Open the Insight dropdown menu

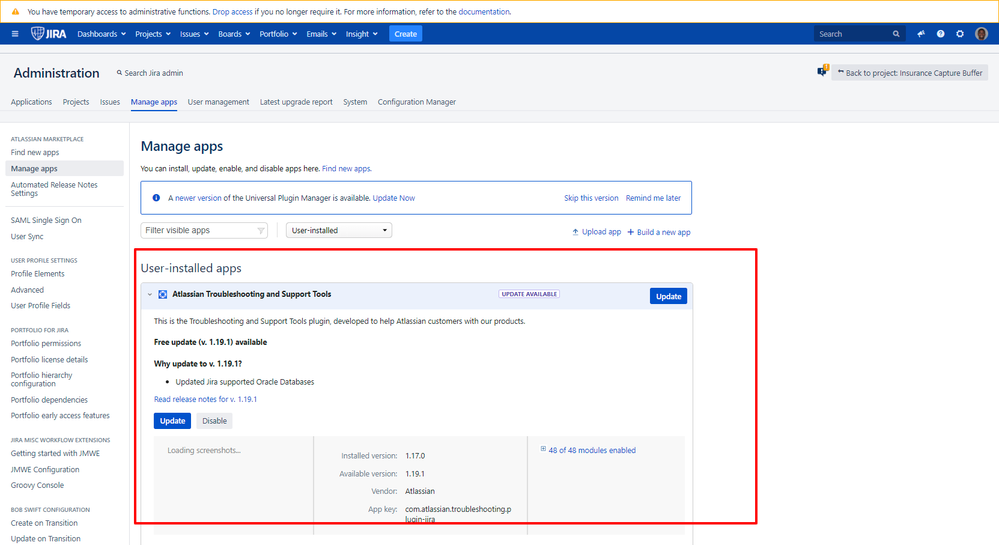tap(361, 34)
